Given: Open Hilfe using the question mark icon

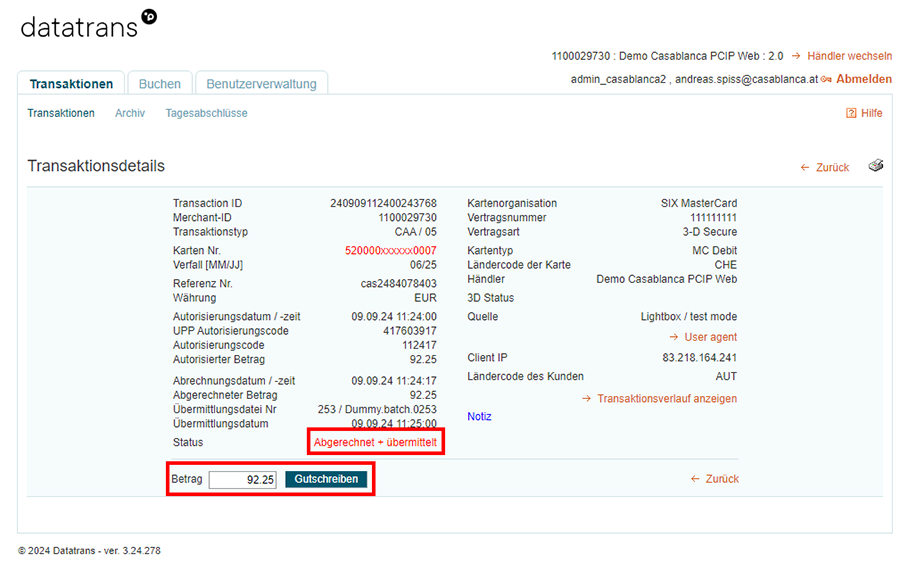Looking at the screenshot, I should click(851, 113).
